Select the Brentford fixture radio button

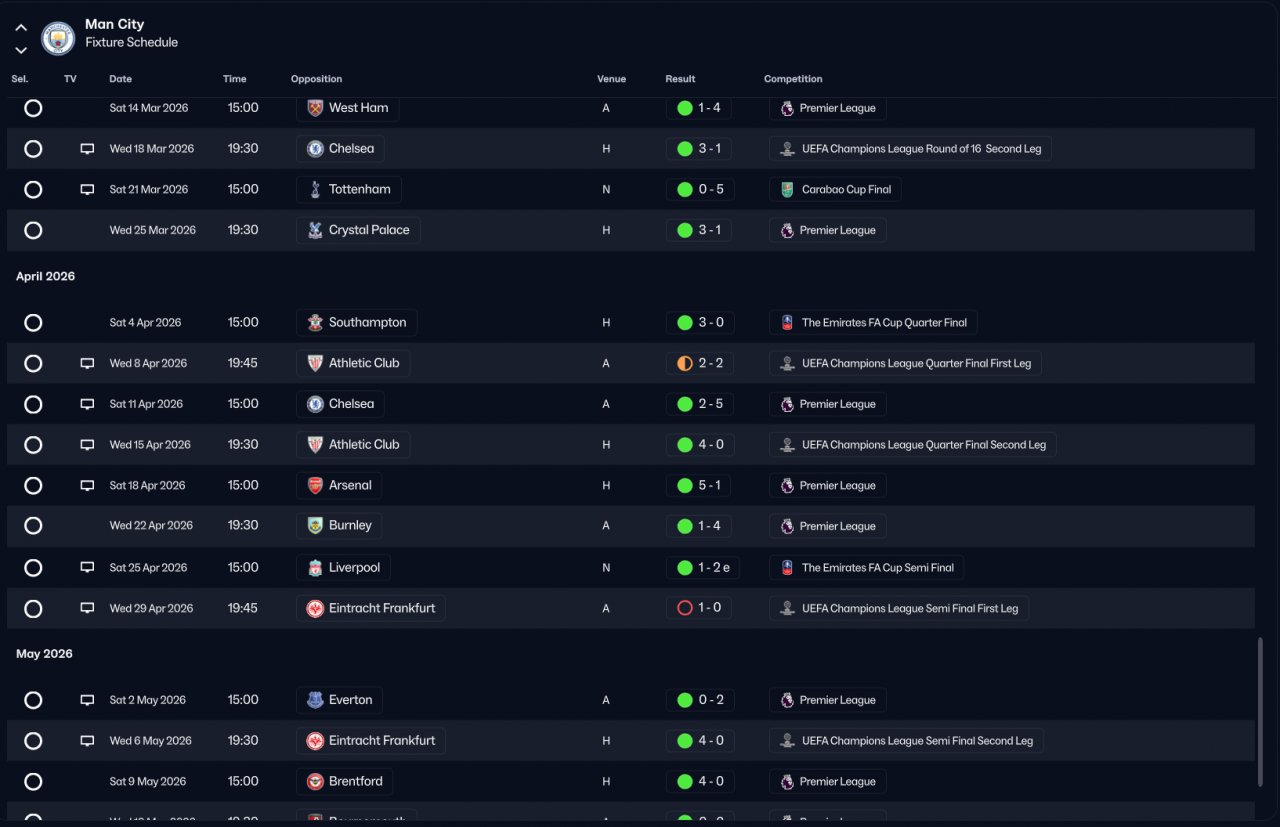[x=33, y=782]
